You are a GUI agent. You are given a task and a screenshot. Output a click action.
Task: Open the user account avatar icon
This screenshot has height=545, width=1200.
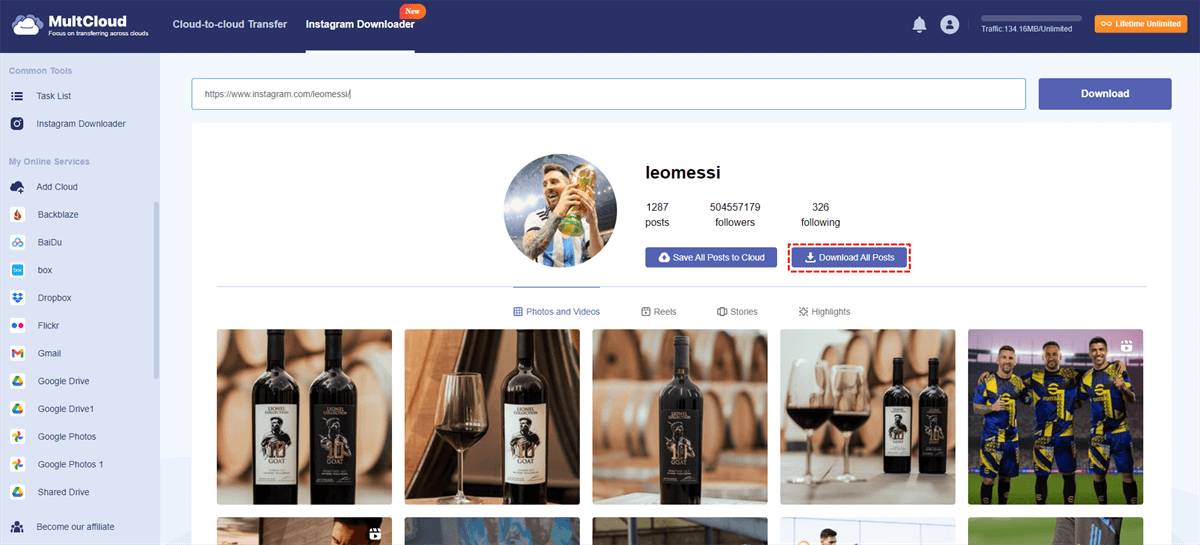click(x=950, y=25)
